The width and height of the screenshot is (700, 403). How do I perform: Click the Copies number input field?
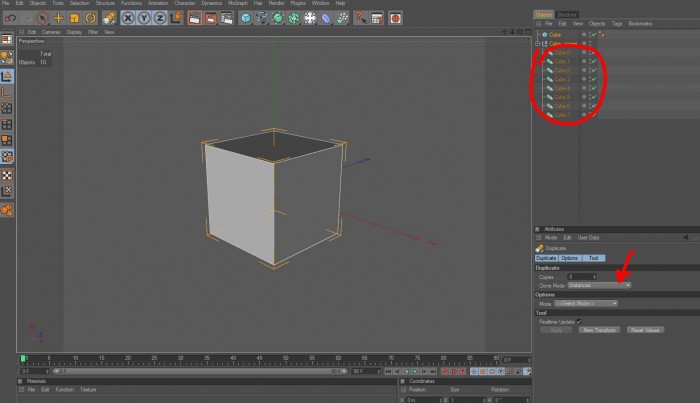click(581, 277)
